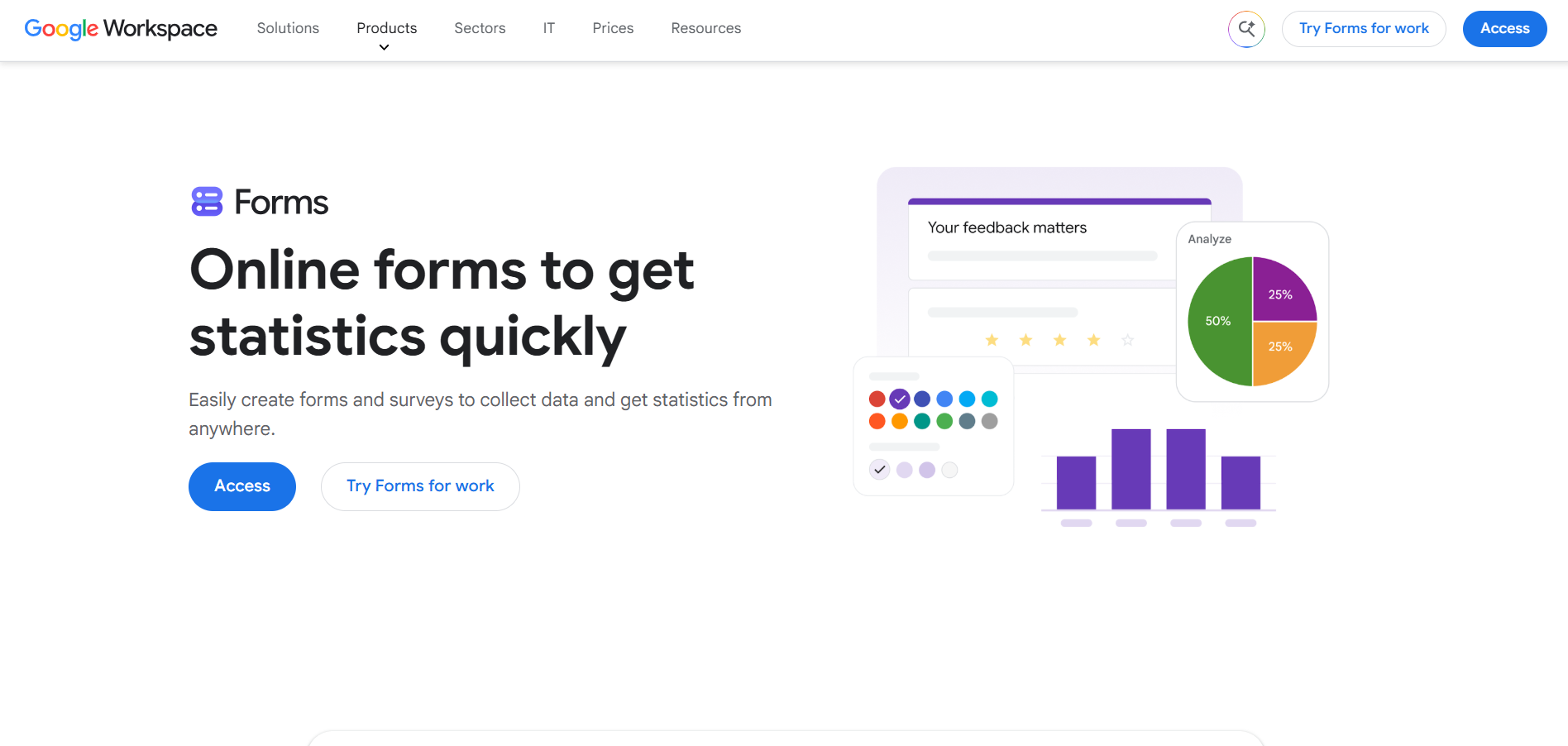The image size is (1568, 746).
Task: Open the IT menu item
Action: [549, 28]
